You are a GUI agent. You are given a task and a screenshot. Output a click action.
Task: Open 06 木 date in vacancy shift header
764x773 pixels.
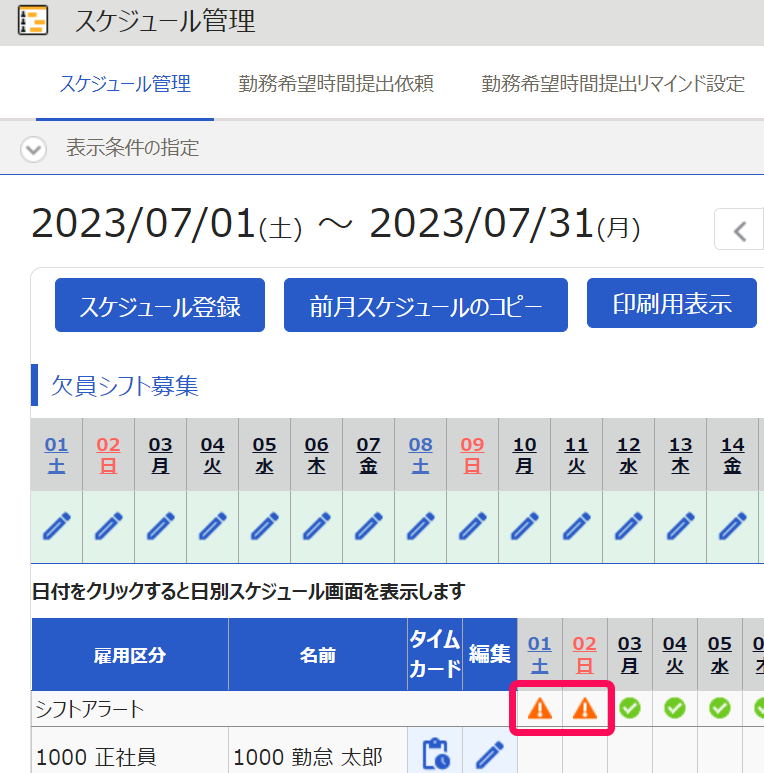(316, 455)
